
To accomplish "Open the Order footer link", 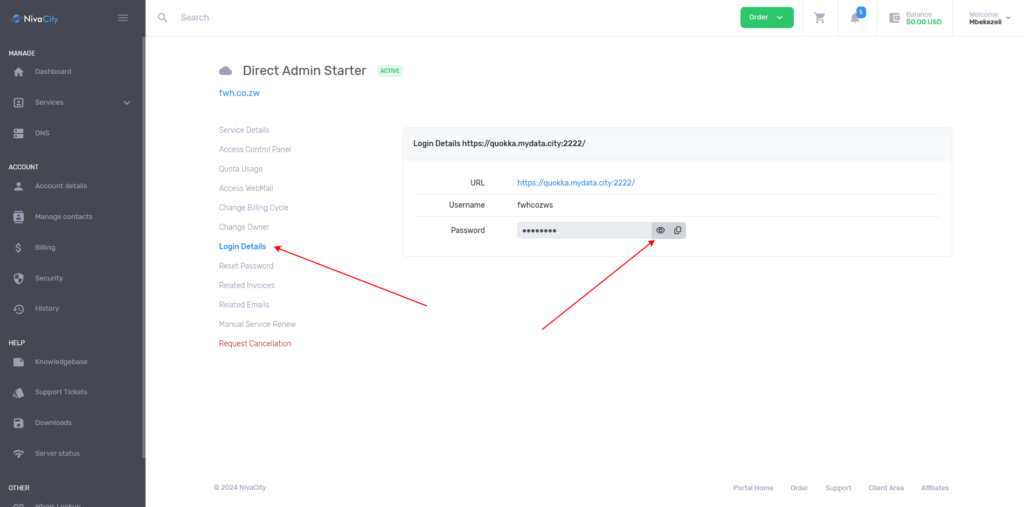I will [x=799, y=488].
